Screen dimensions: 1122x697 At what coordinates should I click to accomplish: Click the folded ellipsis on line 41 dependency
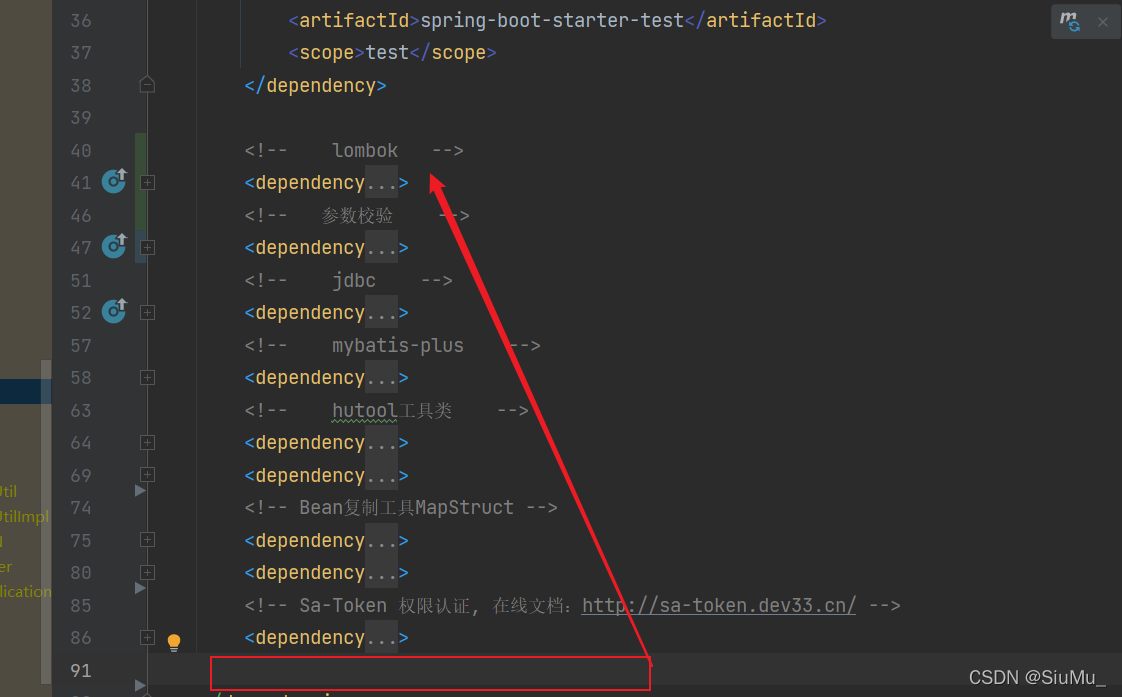tap(381, 183)
